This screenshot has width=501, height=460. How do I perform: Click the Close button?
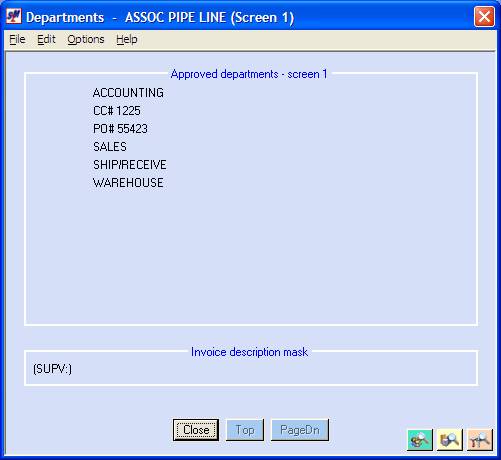(x=196, y=430)
